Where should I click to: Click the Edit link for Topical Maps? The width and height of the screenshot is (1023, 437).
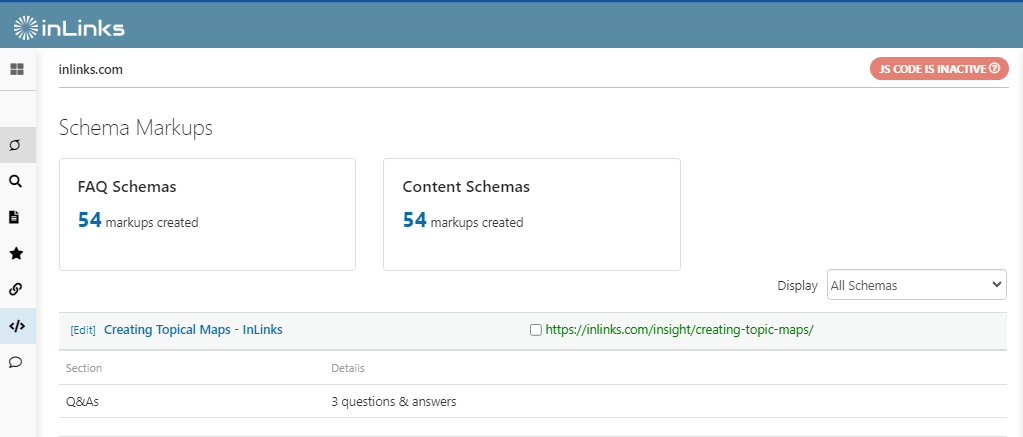point(83,330)
